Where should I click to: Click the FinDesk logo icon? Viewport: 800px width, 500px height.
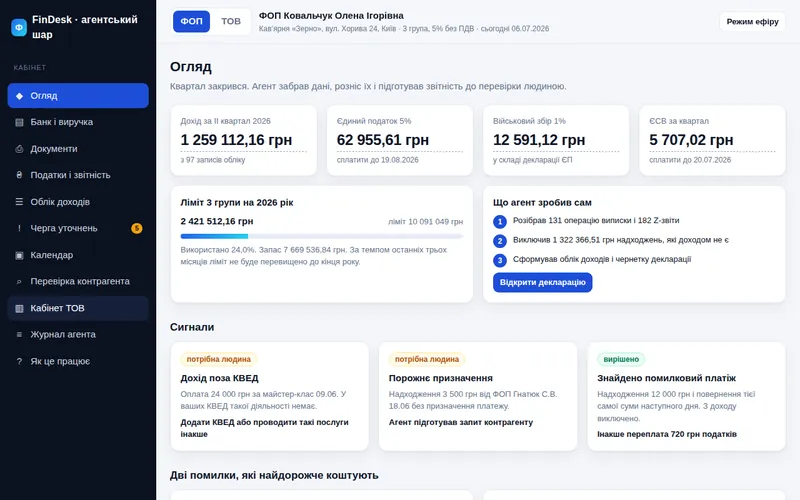click(19, 27)
